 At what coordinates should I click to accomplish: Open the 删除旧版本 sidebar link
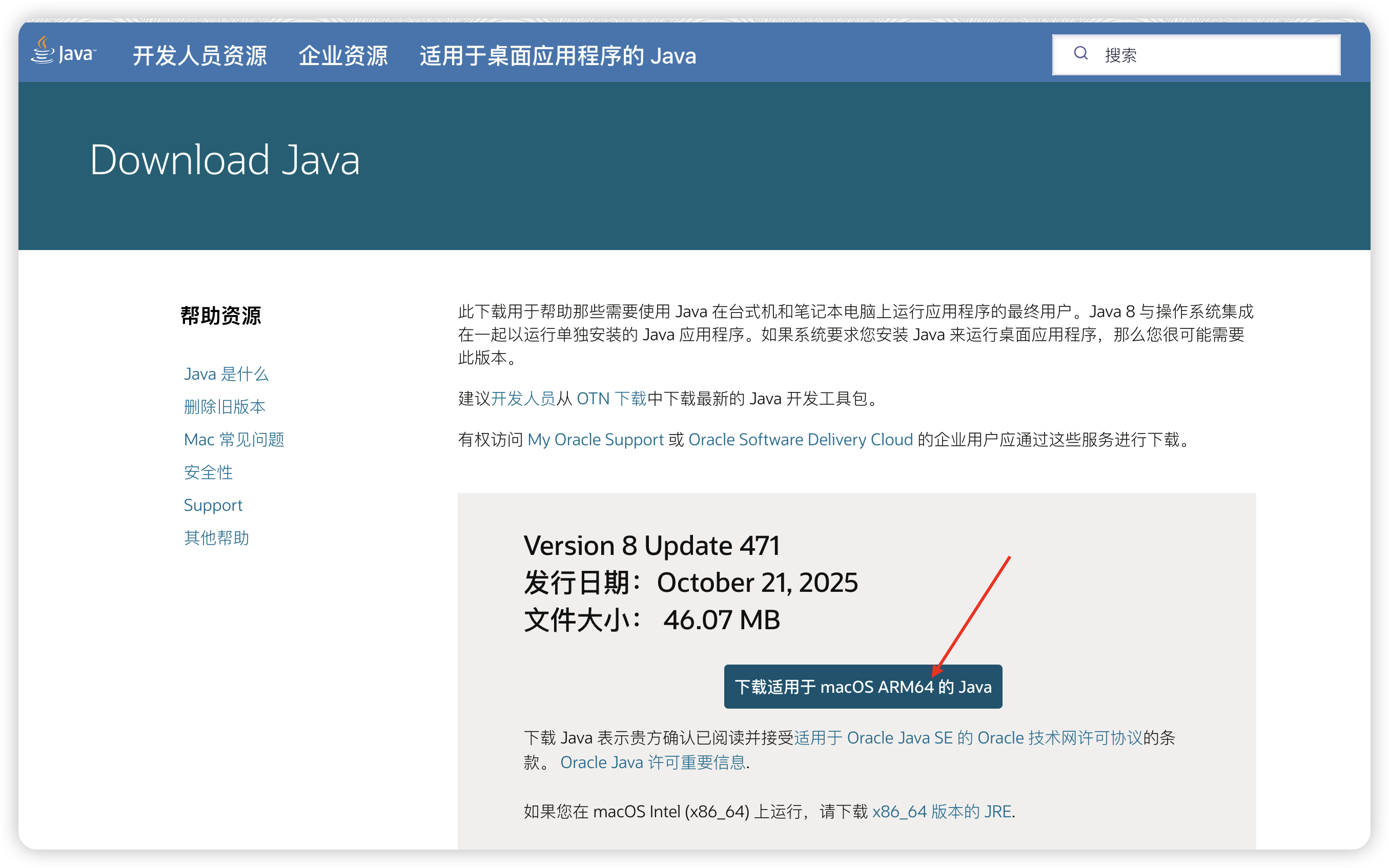pyautogui.click(x=224, y=407)
